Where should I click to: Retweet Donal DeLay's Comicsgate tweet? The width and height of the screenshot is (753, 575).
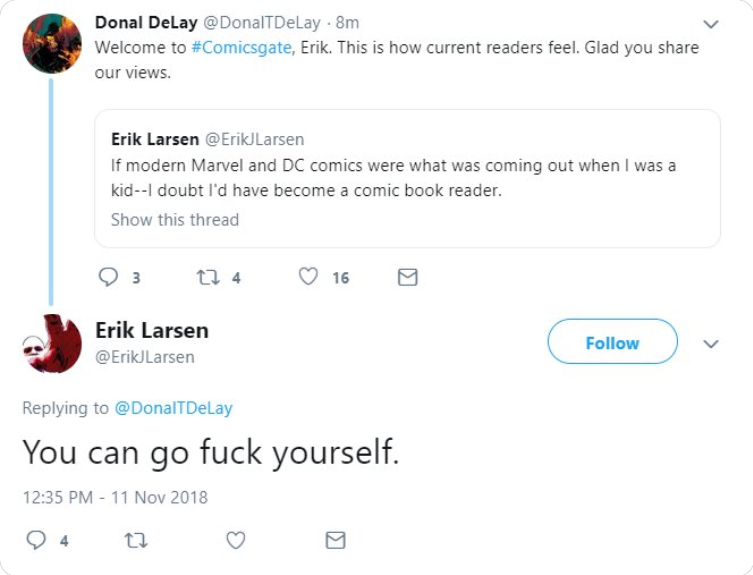click(x=208, y=277)
